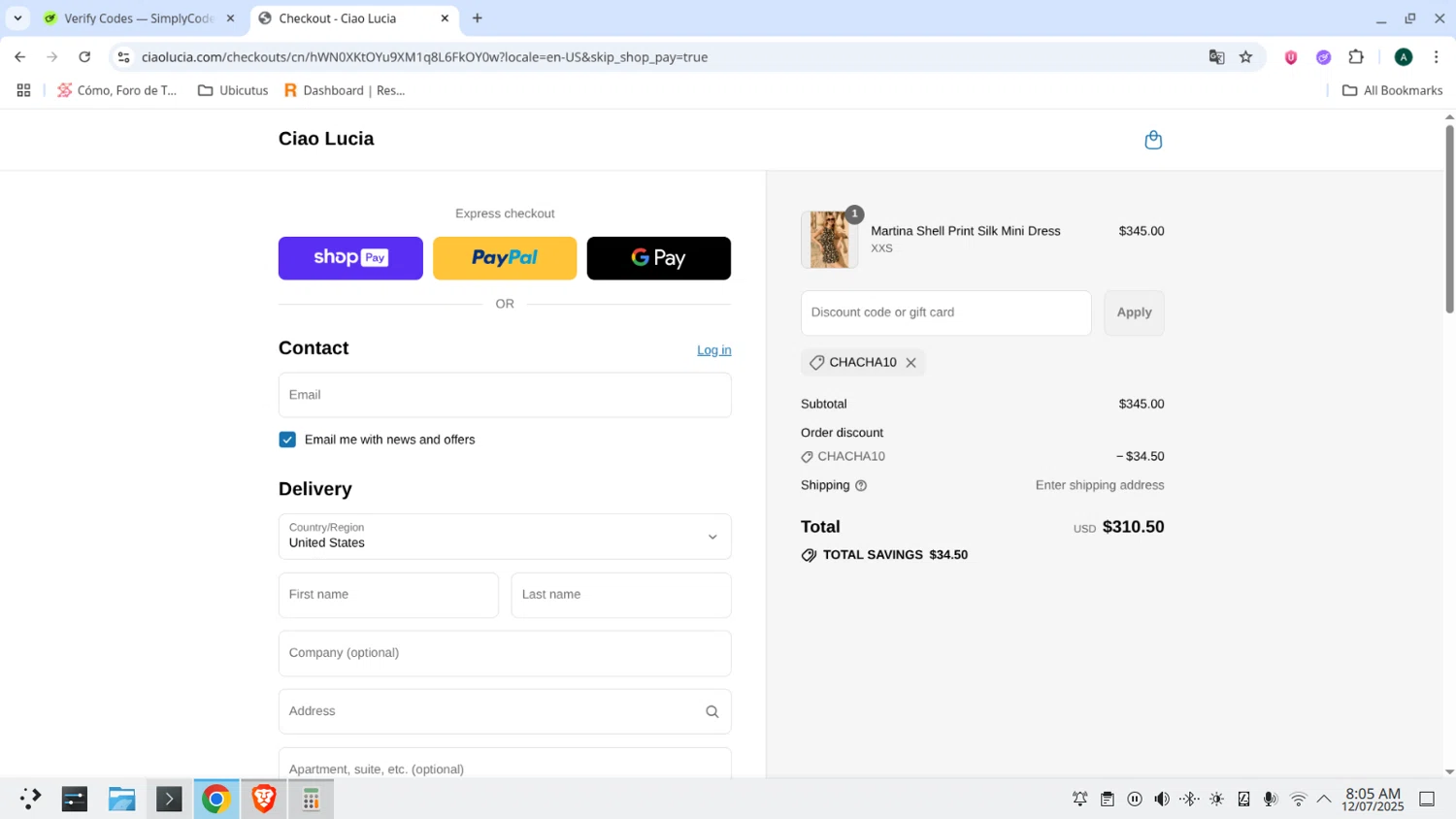The height and width of the screenshot is (819, 1456).
Task: Open a new browser tab
Action: click(x=477, y=18)
